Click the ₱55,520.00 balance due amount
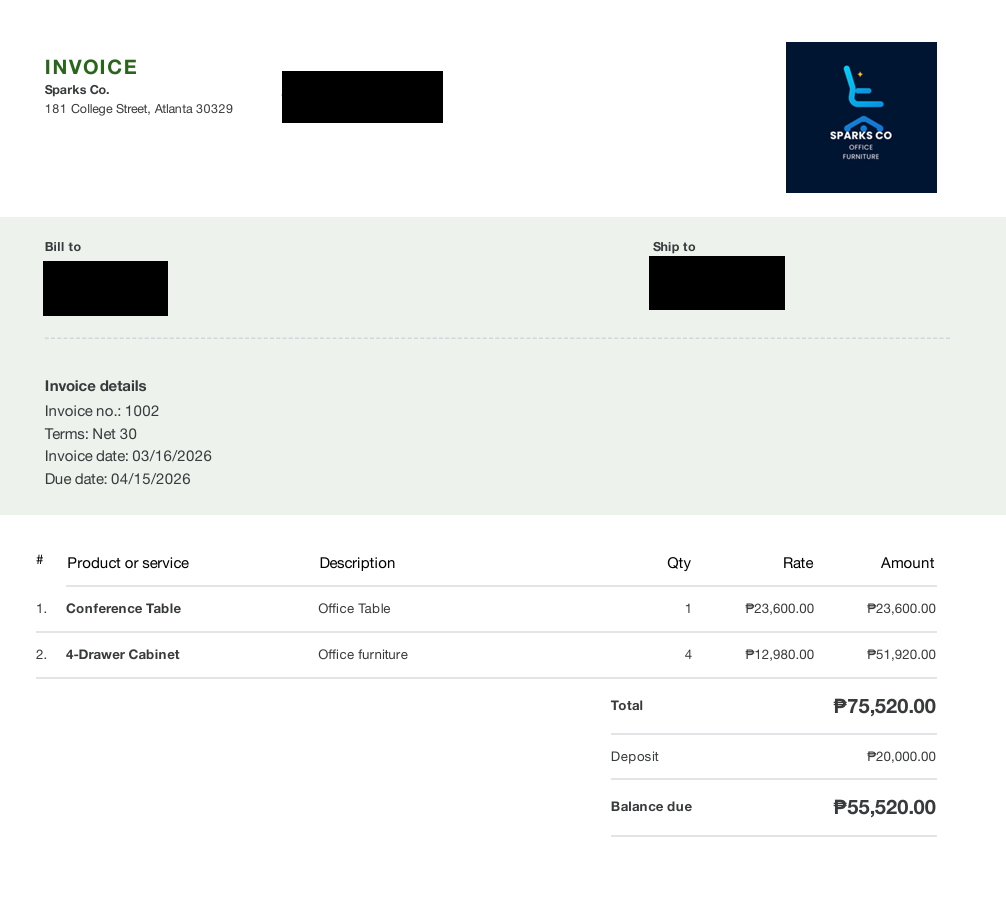The width and height of the screenshot is (1006, 905). pyautogui.click(x=884, y=807)
